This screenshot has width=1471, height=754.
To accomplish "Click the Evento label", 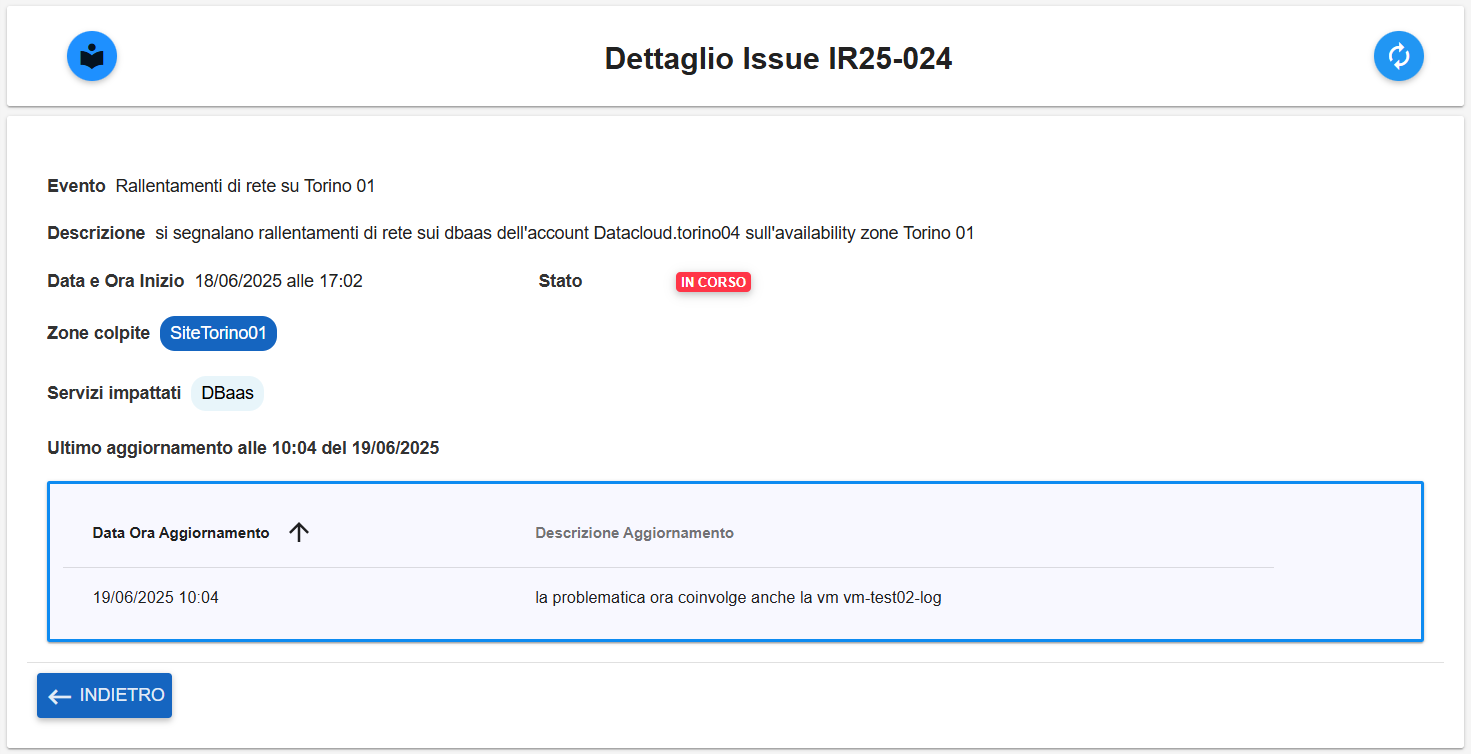I will [x=76, y=186].
